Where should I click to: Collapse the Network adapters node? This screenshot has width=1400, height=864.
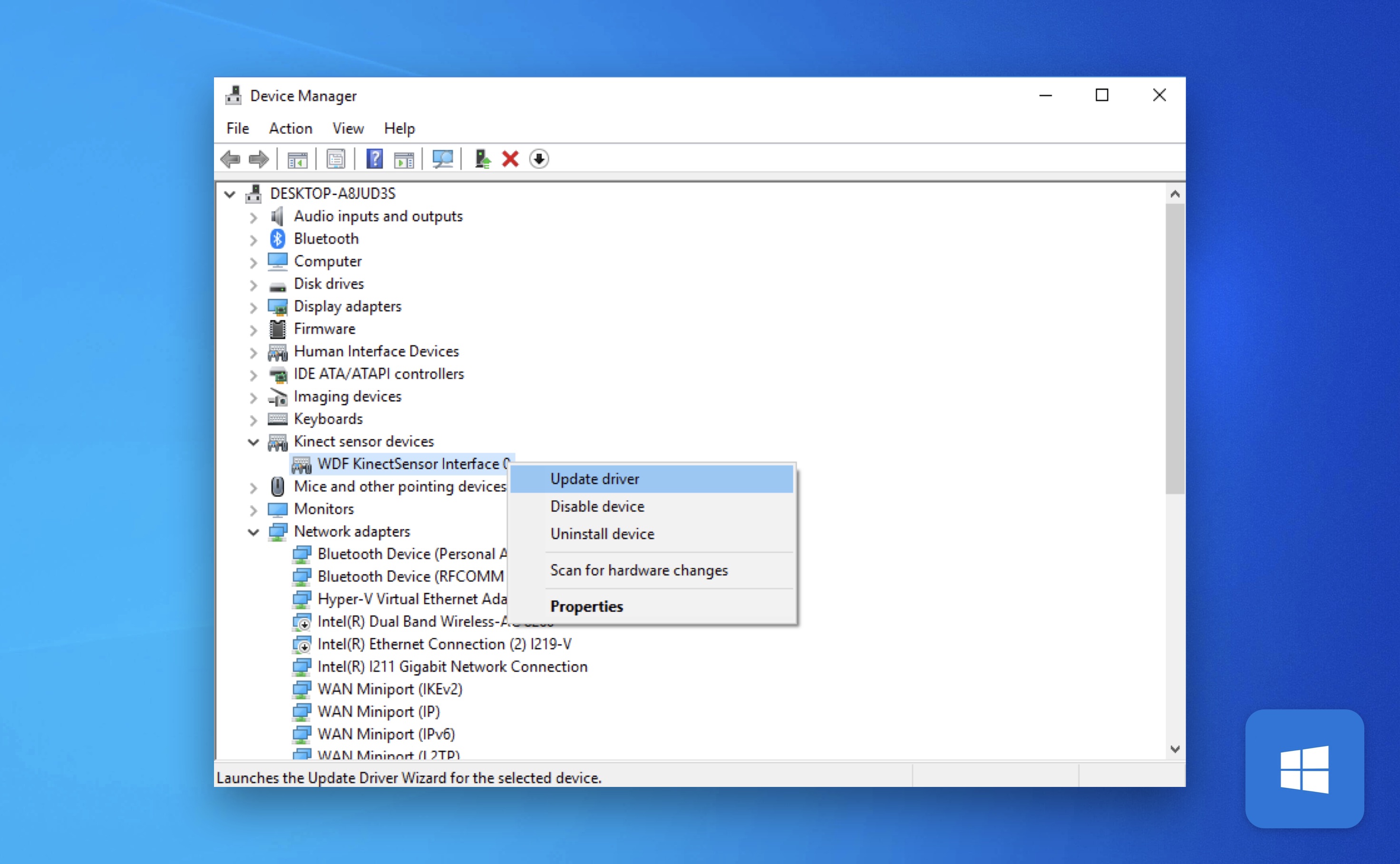click(x=253, y=532)
